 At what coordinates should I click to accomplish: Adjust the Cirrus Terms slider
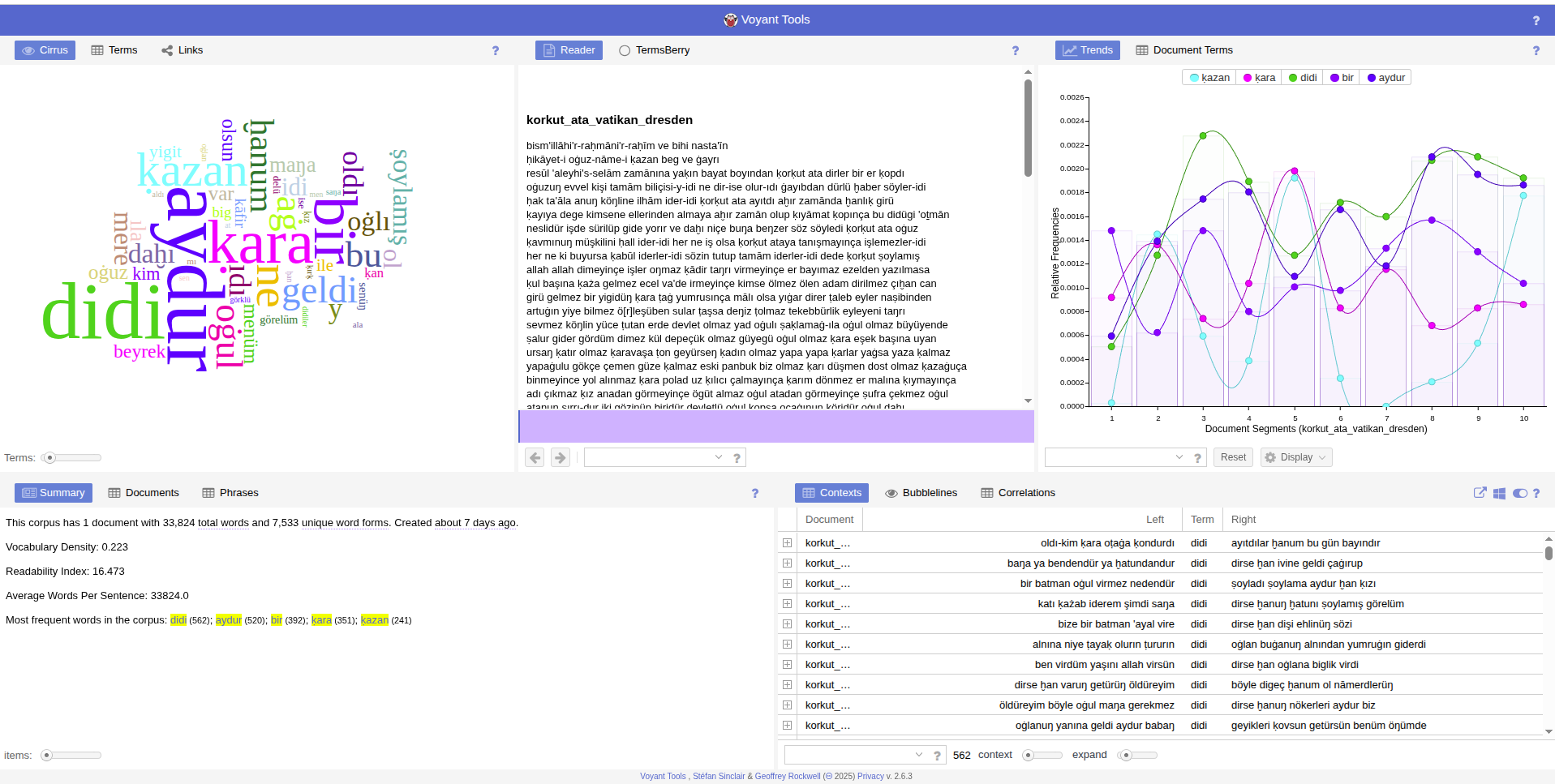pyautogui.click(x=50, y=458)
